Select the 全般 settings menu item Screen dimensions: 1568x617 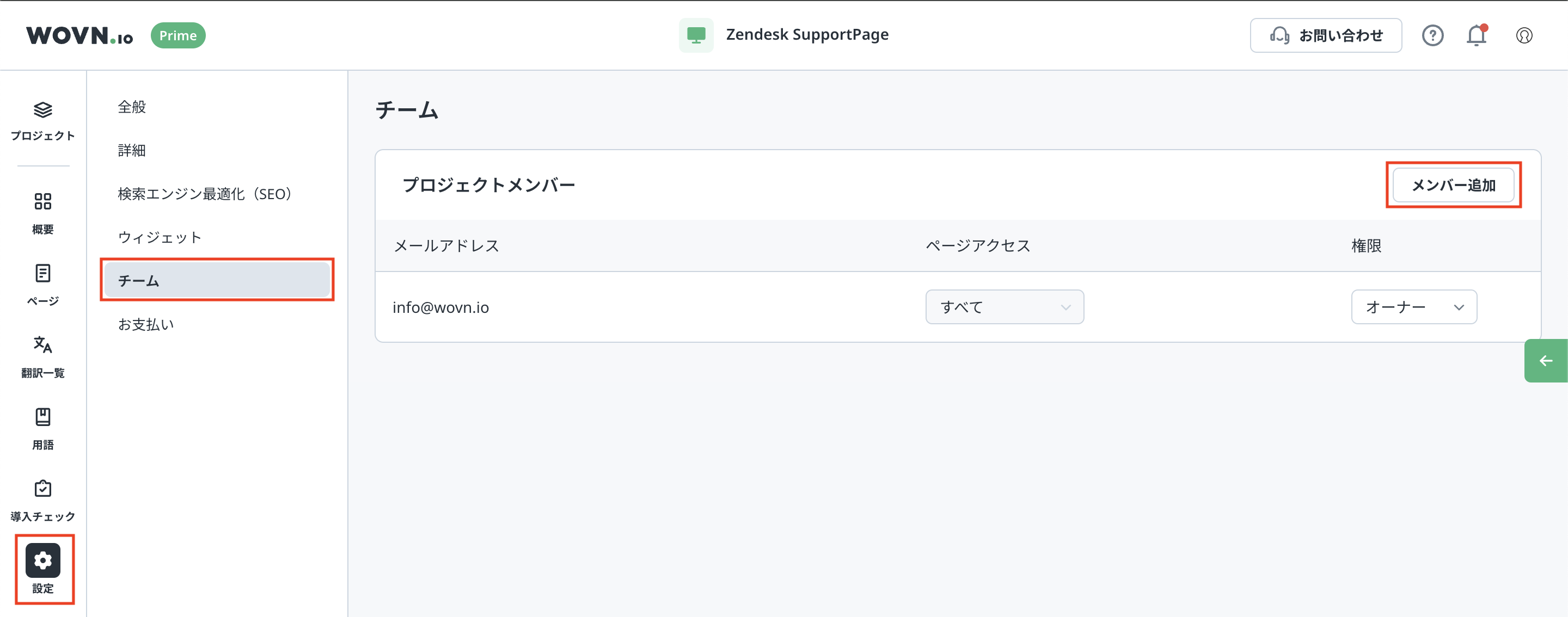(x=132, y=107)
